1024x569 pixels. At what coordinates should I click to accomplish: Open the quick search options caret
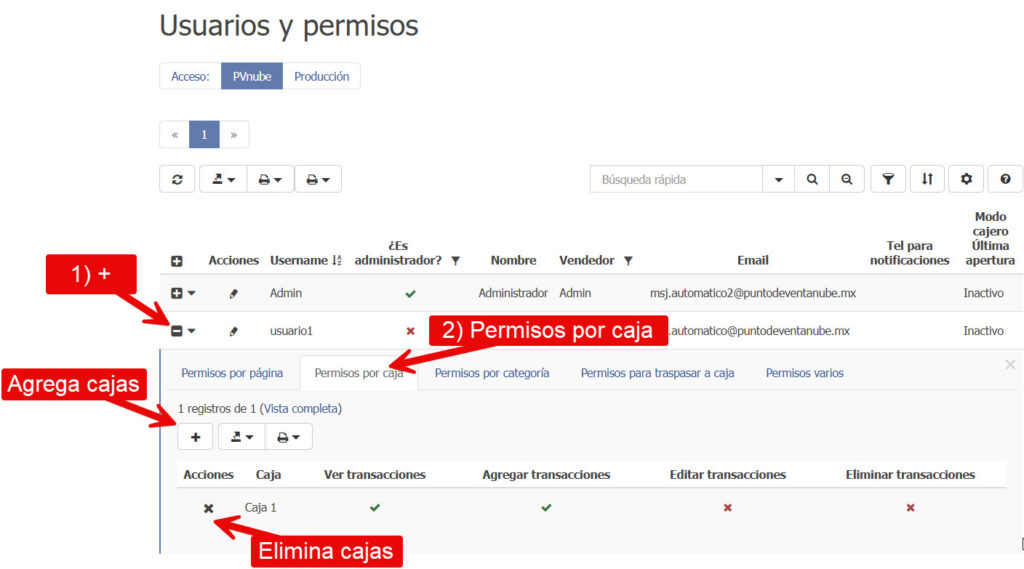click(x=778, y=179)
